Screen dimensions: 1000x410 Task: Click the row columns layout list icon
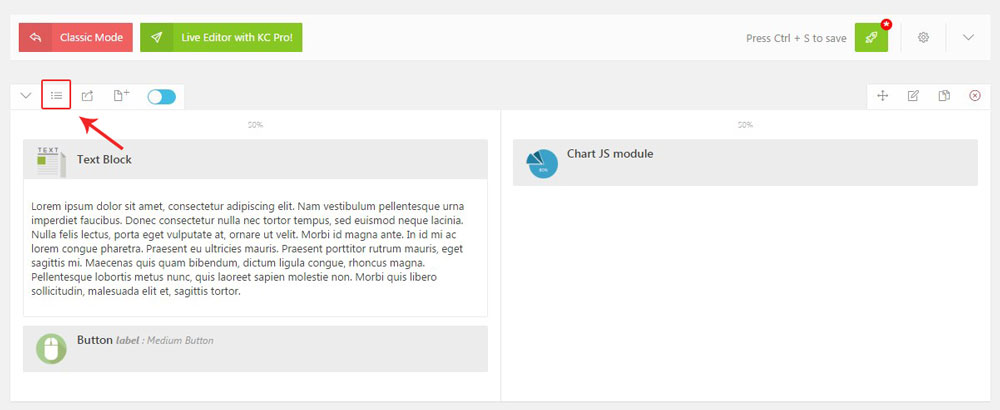(56, 96)
